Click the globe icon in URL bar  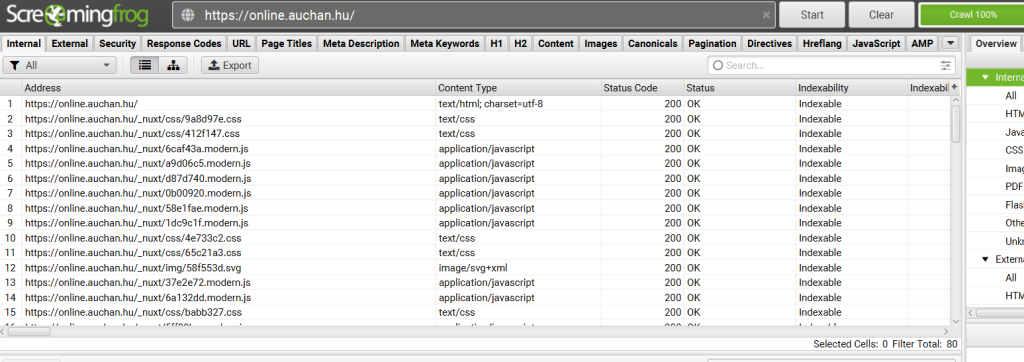click(x=188, y=15)
